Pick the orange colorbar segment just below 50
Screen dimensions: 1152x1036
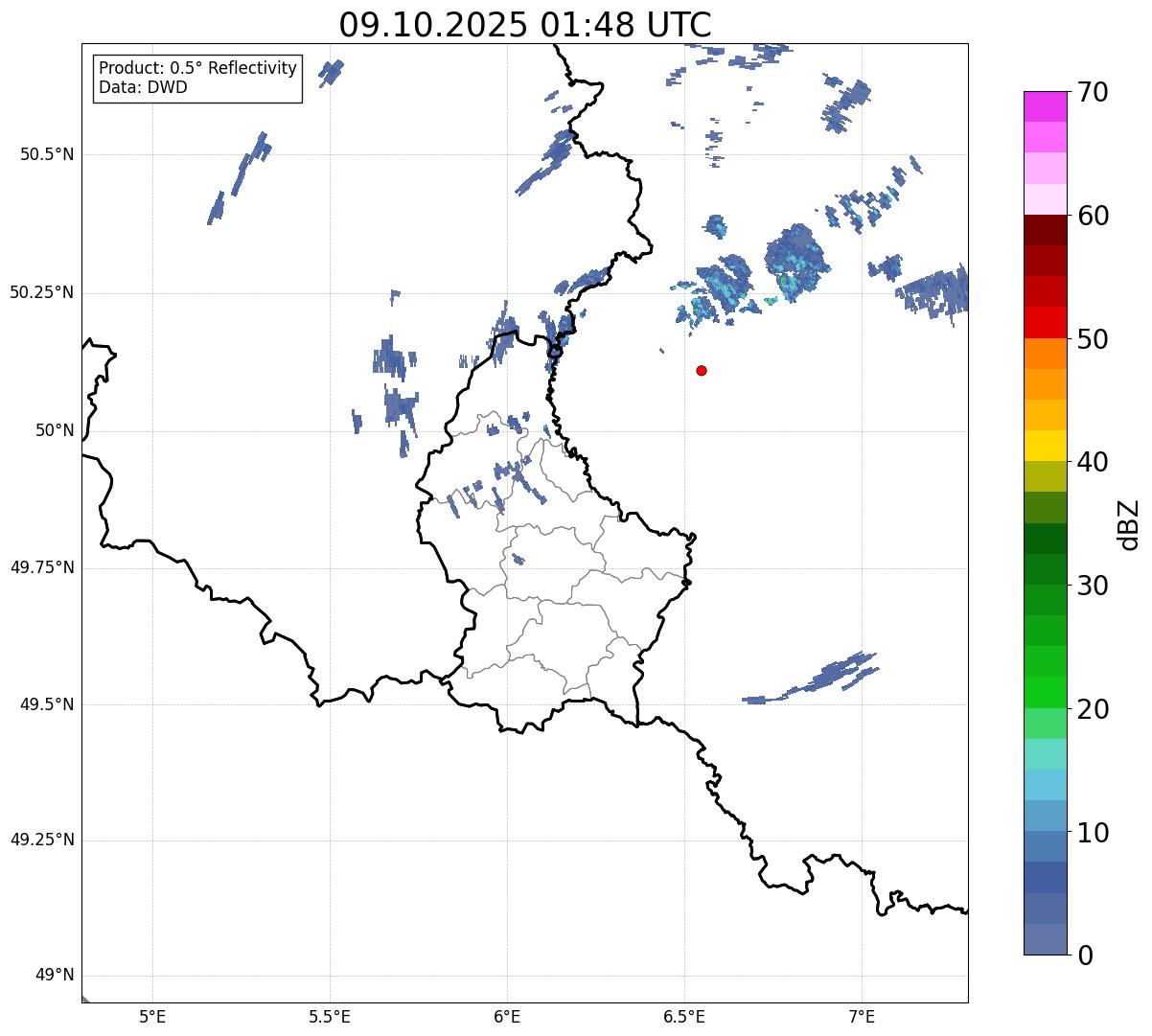1046,354
